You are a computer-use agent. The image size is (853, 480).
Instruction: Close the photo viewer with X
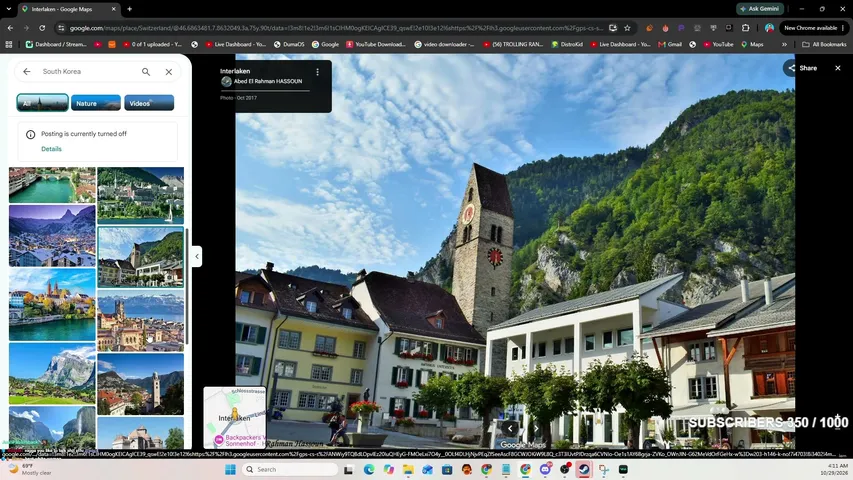coord(838,68)
